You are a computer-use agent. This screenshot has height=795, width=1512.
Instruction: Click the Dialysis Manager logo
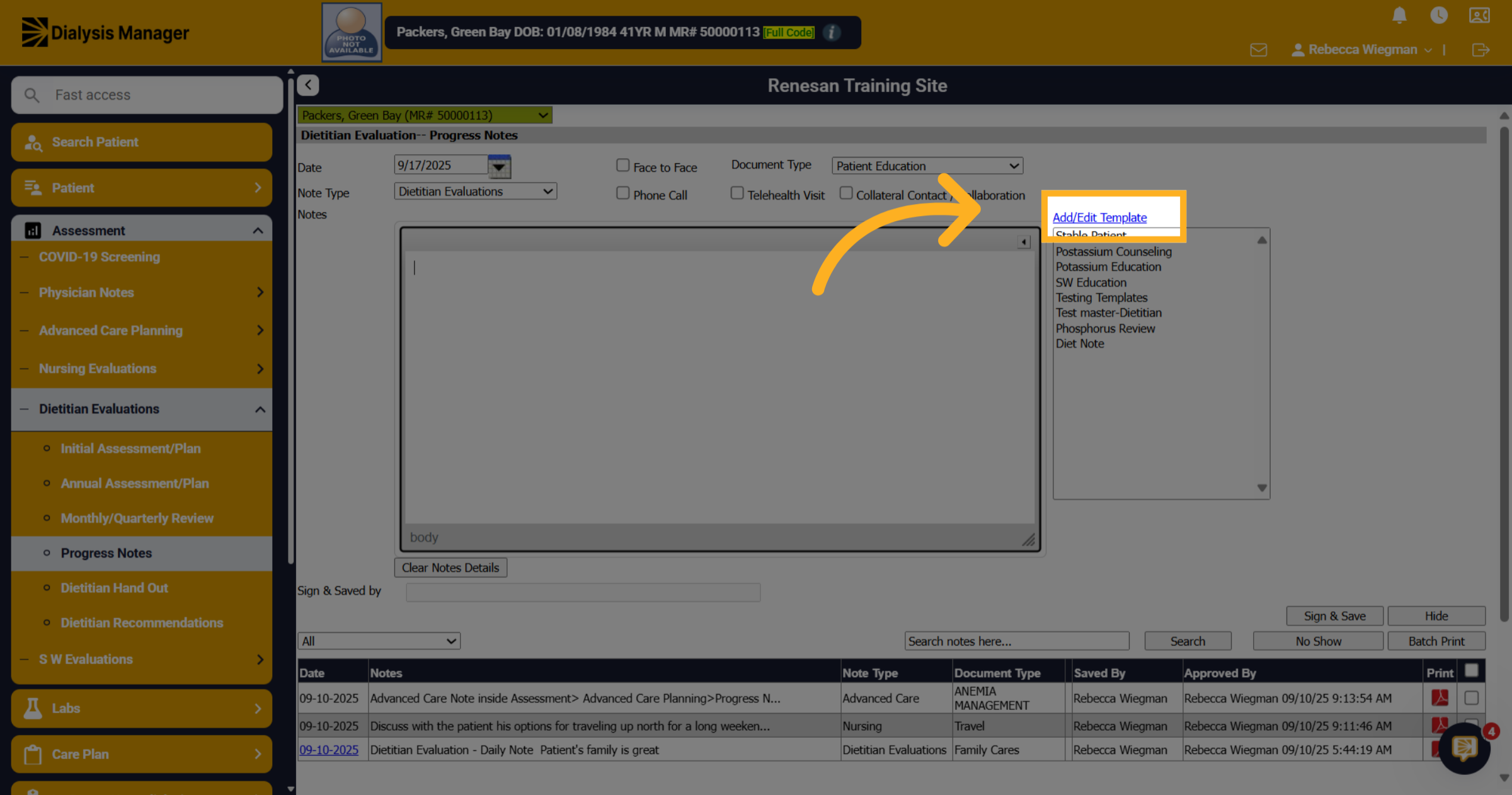[105, 32]
